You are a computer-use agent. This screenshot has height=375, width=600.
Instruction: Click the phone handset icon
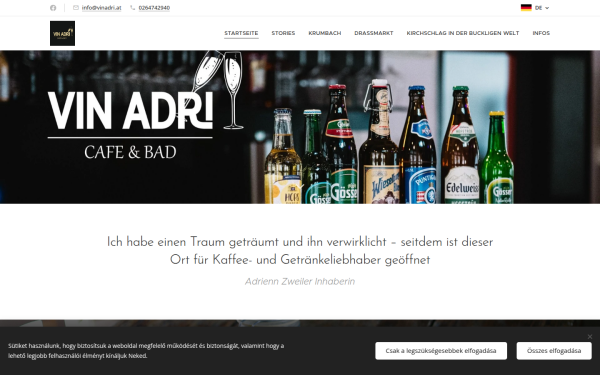133,8
